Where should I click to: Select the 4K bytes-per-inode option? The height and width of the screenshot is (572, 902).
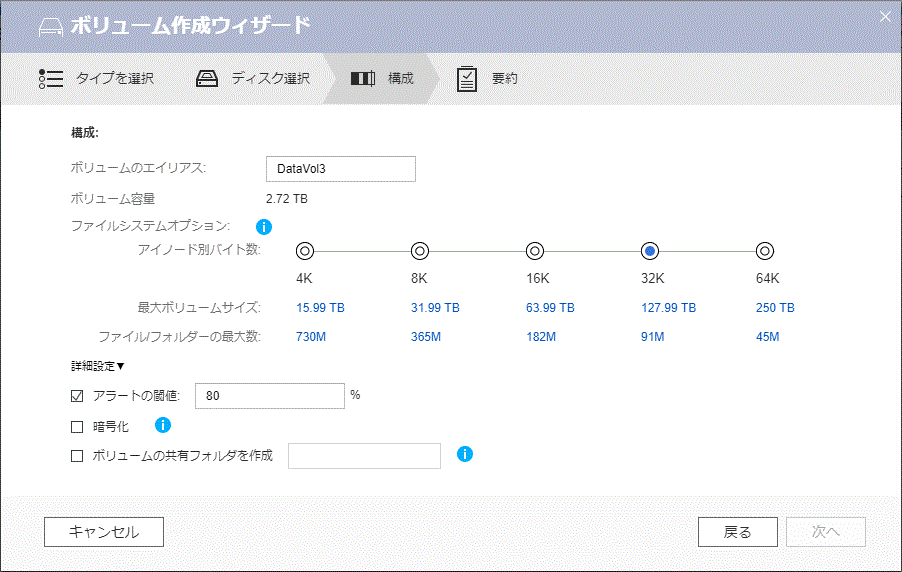(x=305, y=251)
